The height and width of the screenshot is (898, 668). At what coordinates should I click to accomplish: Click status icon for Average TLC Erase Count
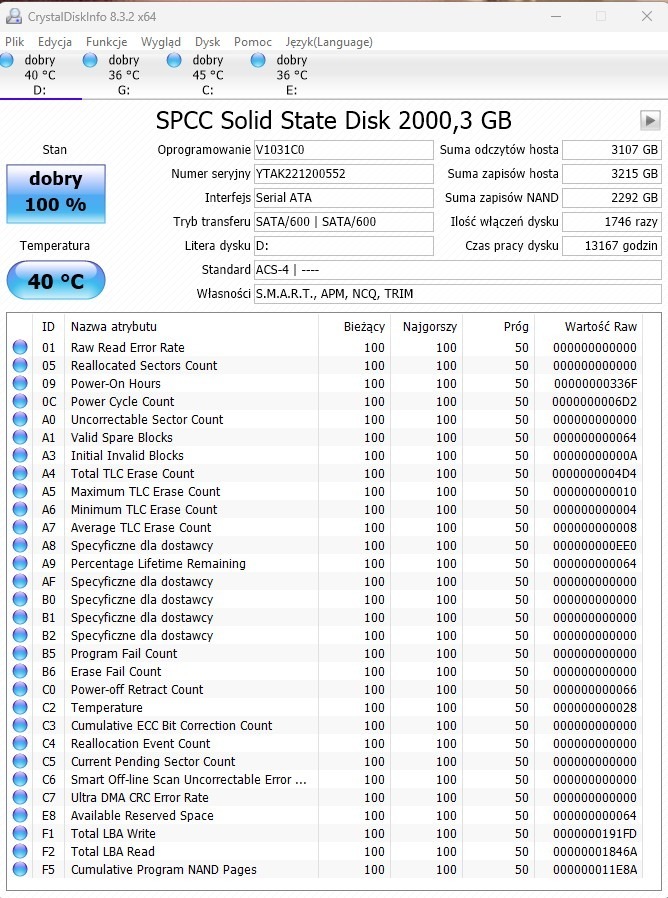20,527
